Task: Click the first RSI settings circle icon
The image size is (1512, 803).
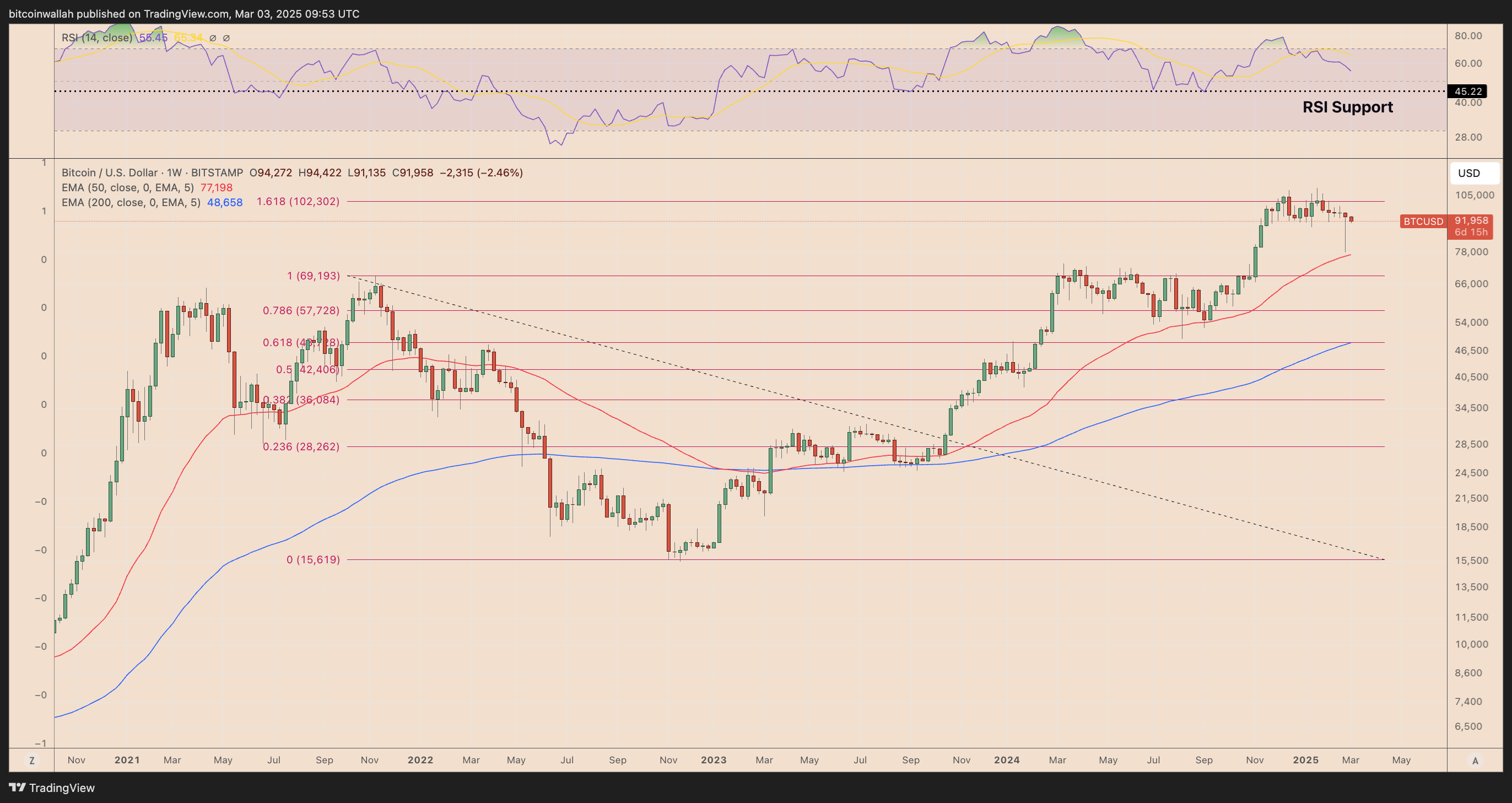Action: click(x=213, y=38)
